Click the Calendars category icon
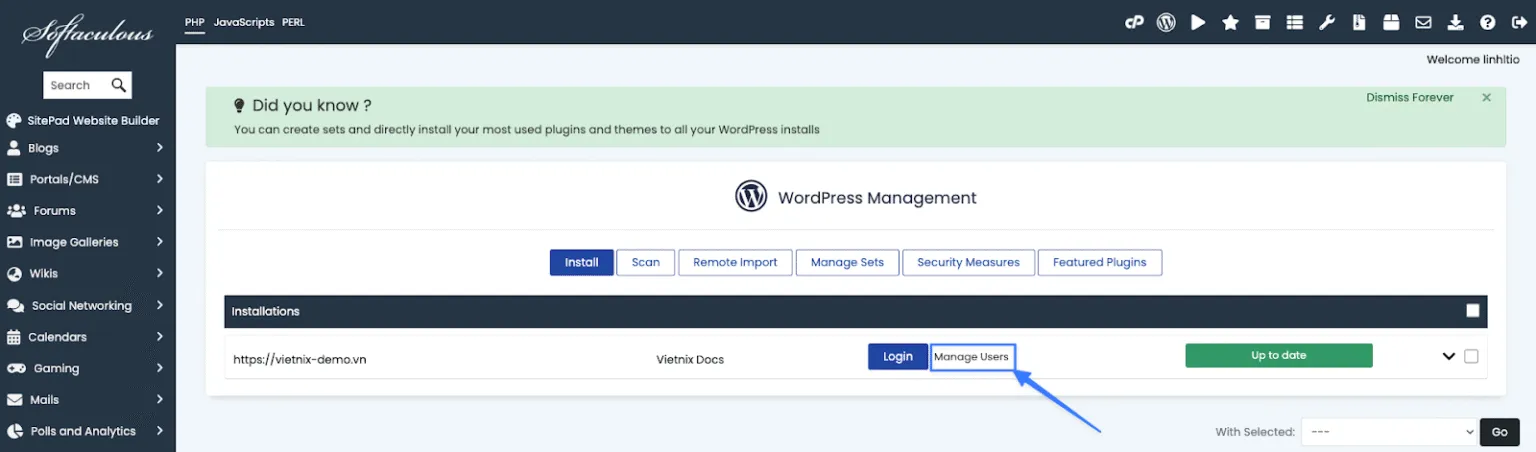 14,337
